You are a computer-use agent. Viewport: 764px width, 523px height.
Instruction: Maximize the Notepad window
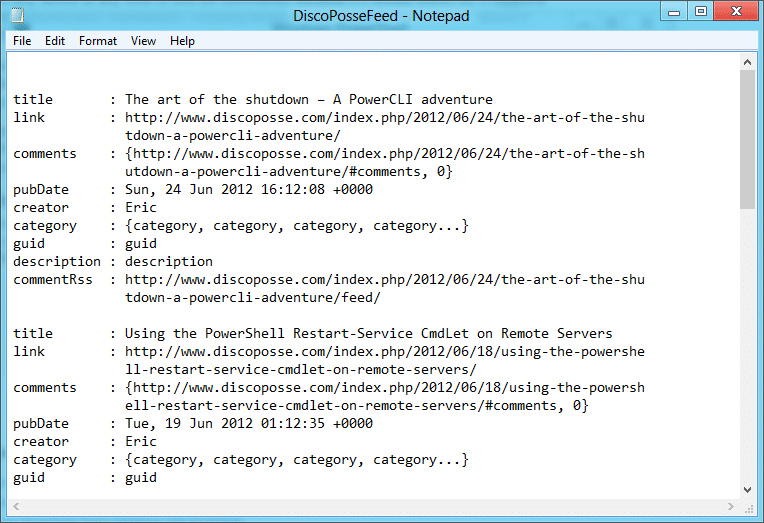pos(701,11)
